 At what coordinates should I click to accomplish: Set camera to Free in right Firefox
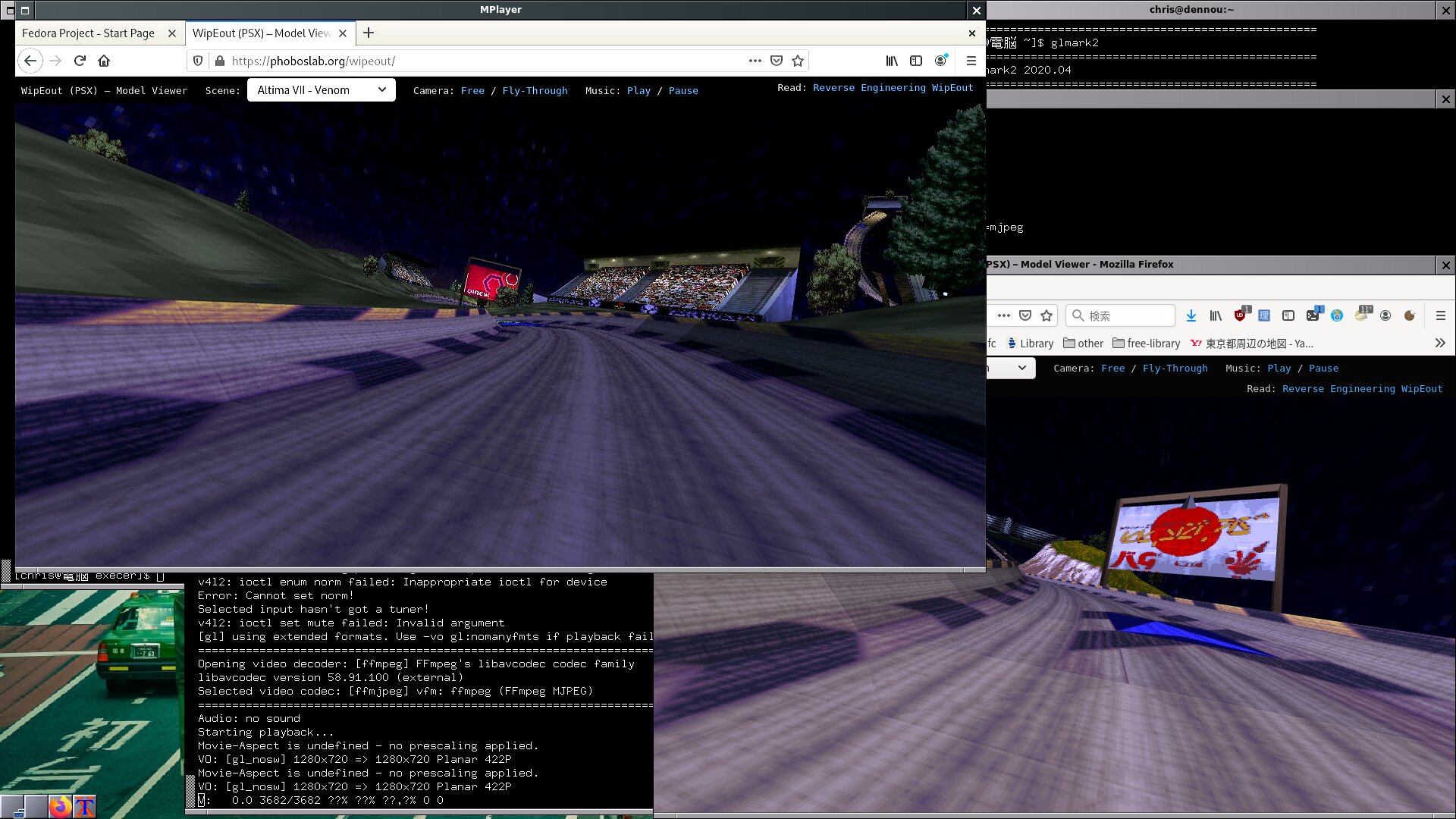click(x=1113, y=369)
